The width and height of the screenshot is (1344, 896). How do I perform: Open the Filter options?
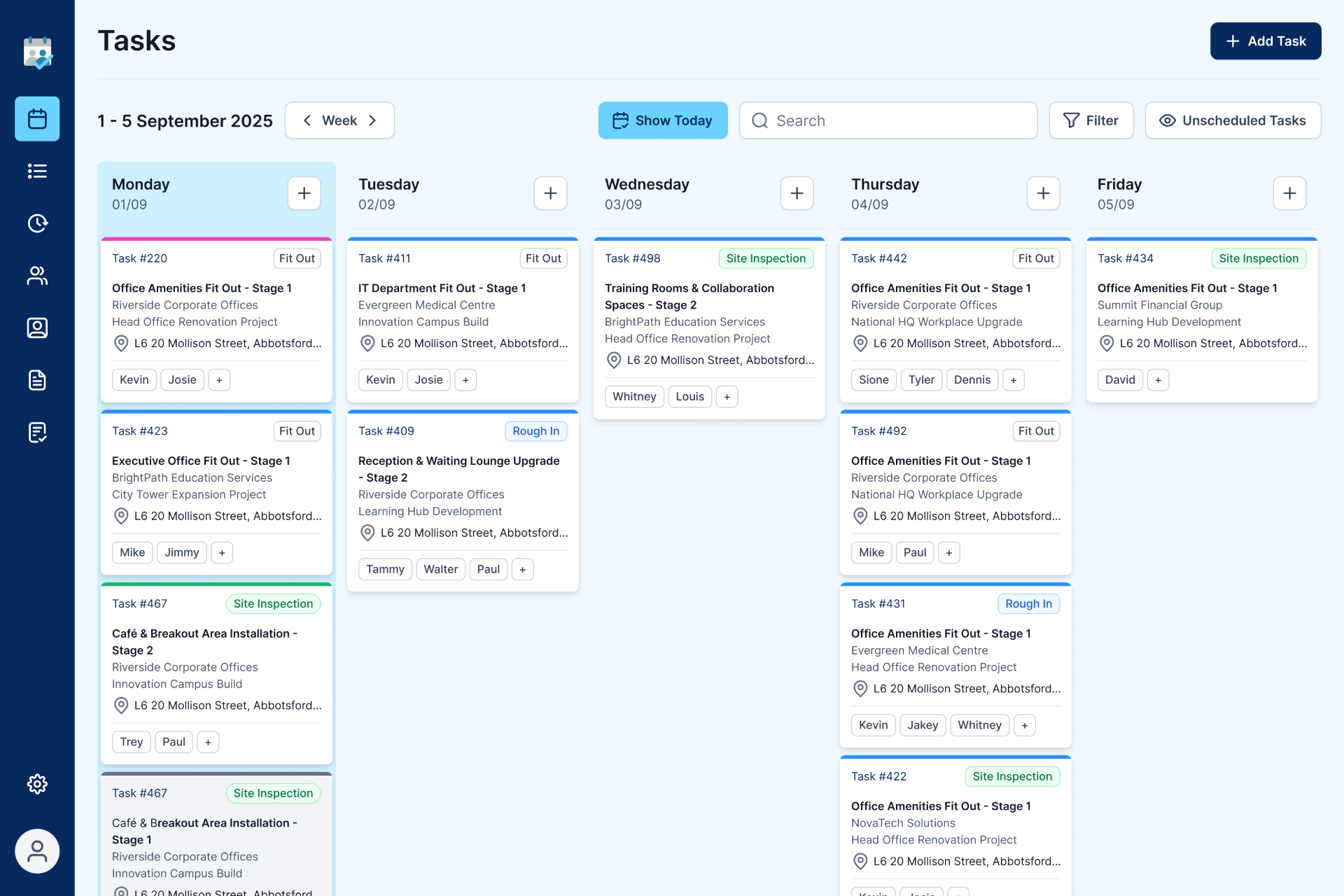pyautogui.click(x=1091, y=120)
